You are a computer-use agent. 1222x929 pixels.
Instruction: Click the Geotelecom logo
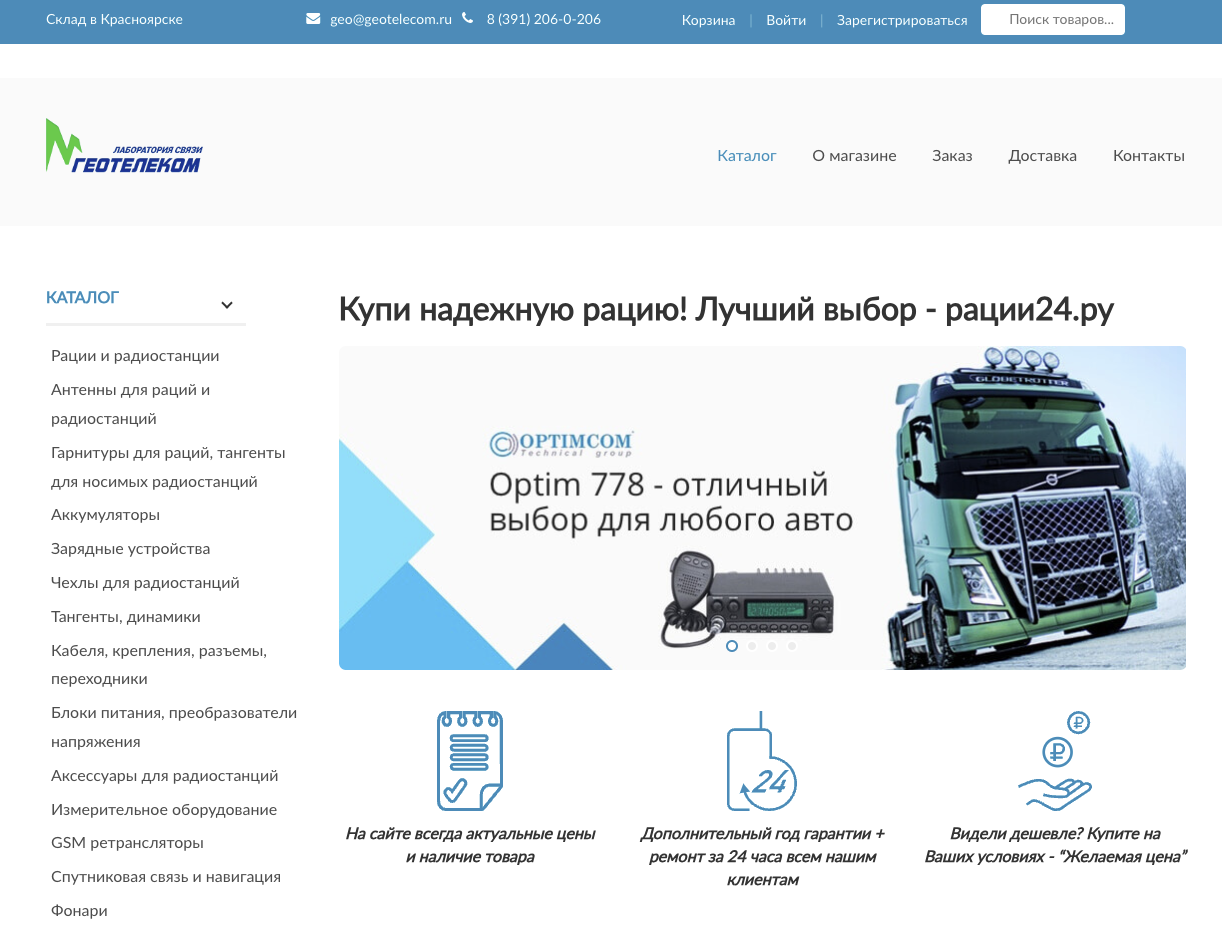(124, 146)
